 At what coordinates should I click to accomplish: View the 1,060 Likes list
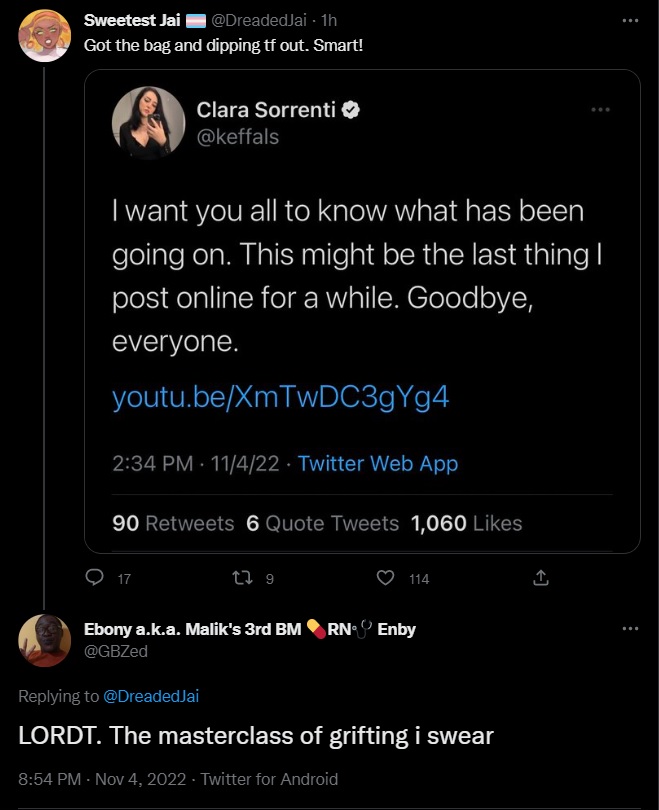point(466,523)
